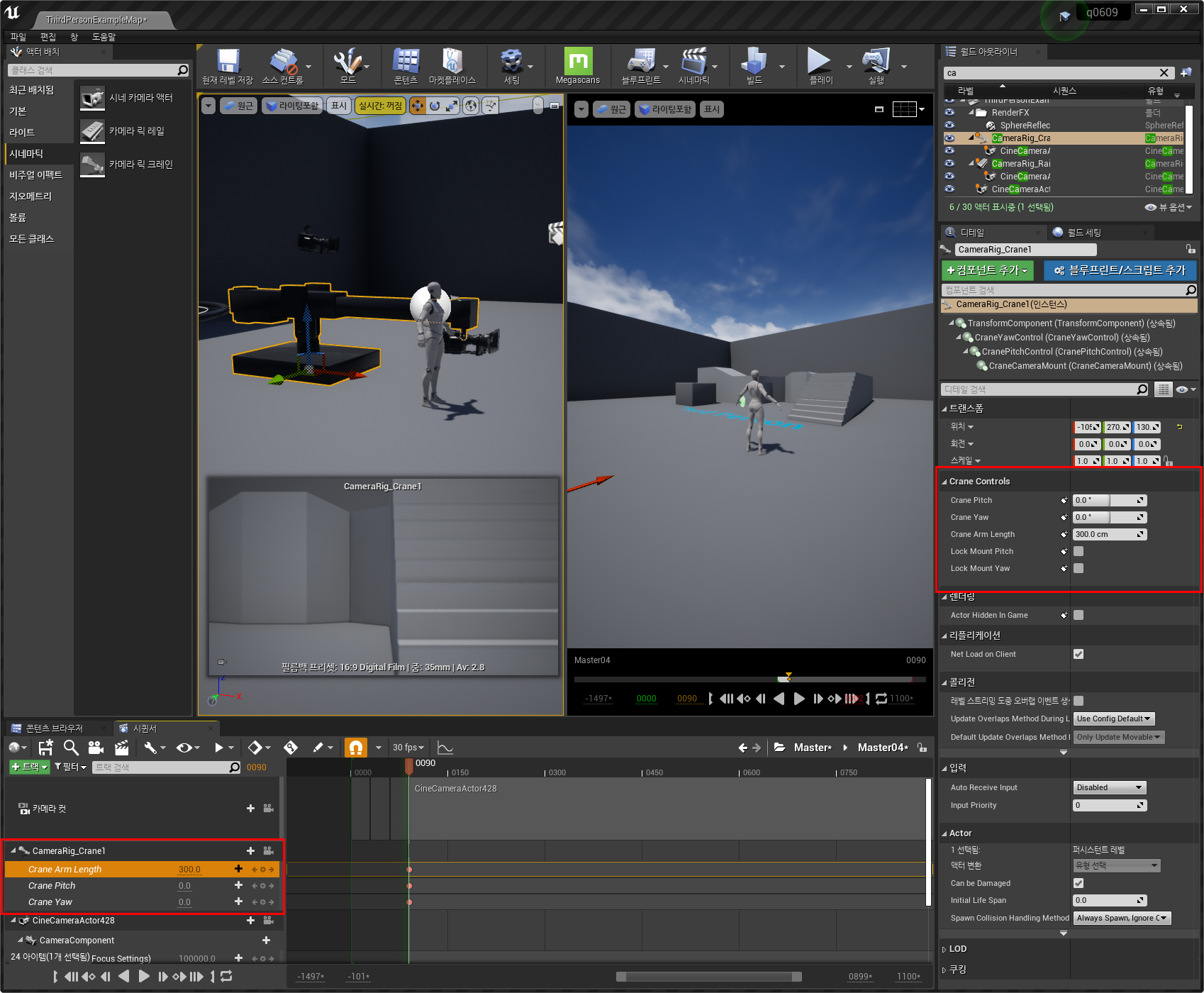The image size is (1204, 993).
Task: Click sequencer camera create icon
Action: pos(96,748)
